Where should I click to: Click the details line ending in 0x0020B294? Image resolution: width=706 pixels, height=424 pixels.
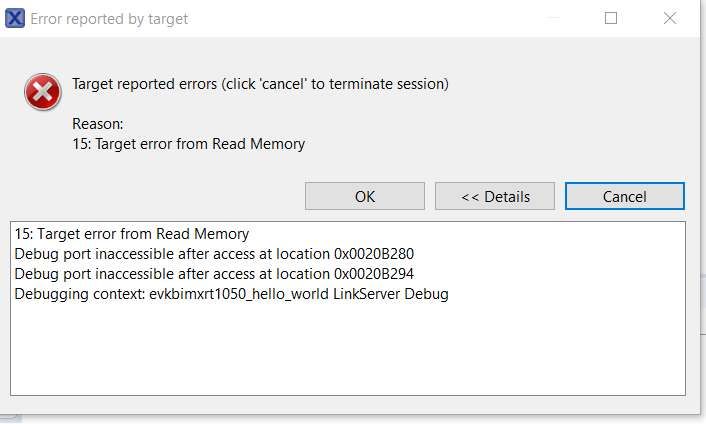coord(214,274)
